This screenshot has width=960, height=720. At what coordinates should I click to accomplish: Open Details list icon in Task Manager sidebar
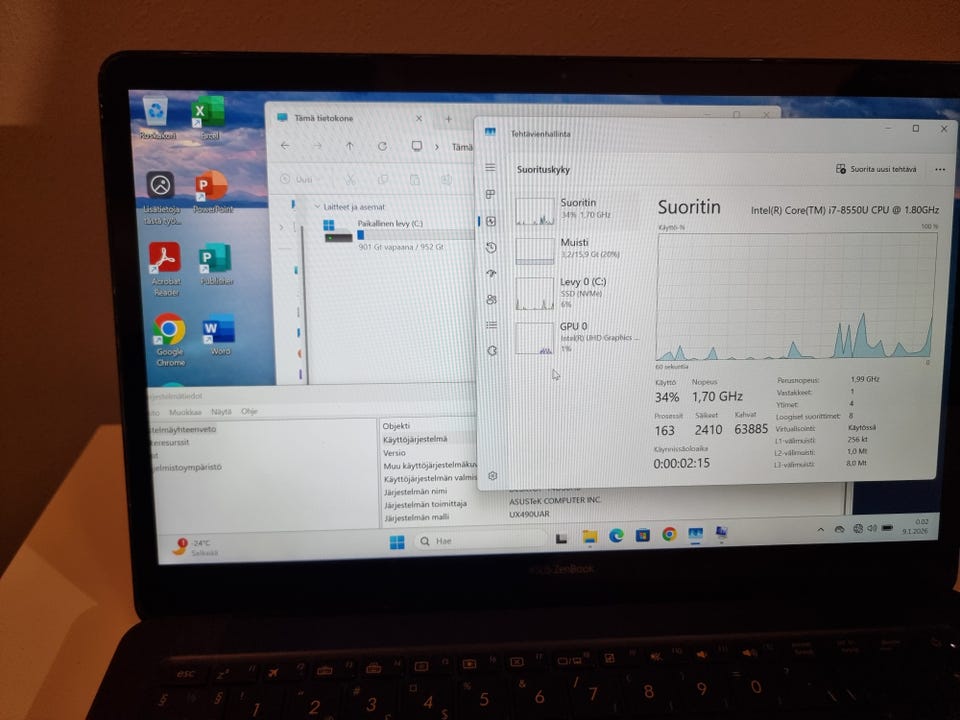[491, 325]
